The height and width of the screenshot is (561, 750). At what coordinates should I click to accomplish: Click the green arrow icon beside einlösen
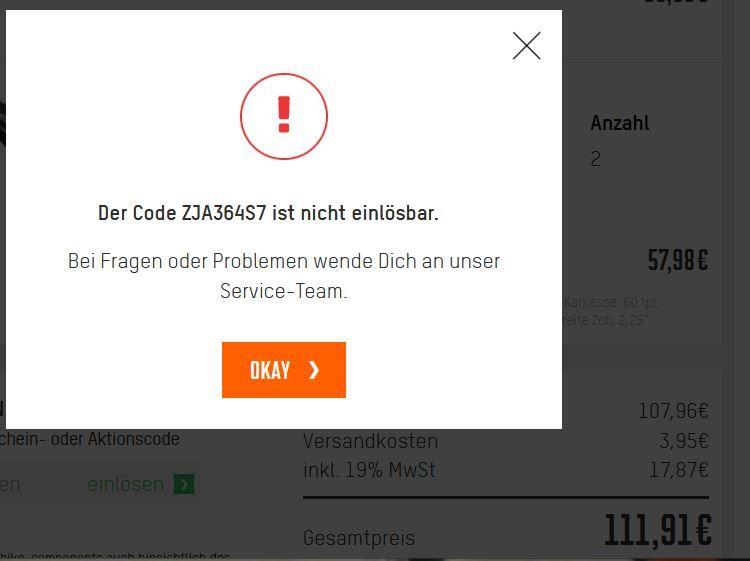pyautogui.click(x=184, y=484)
